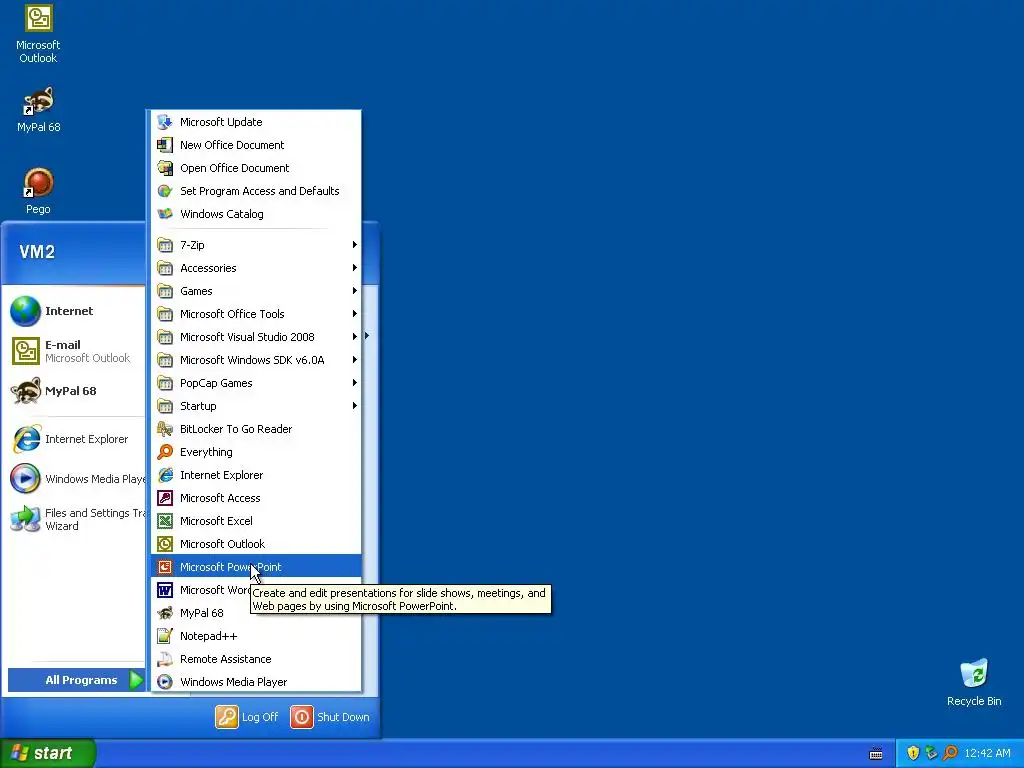Open Microsoft Excel entry
Image resolution: width=1024 pixels, height=768 pixels.
[256, 520]
